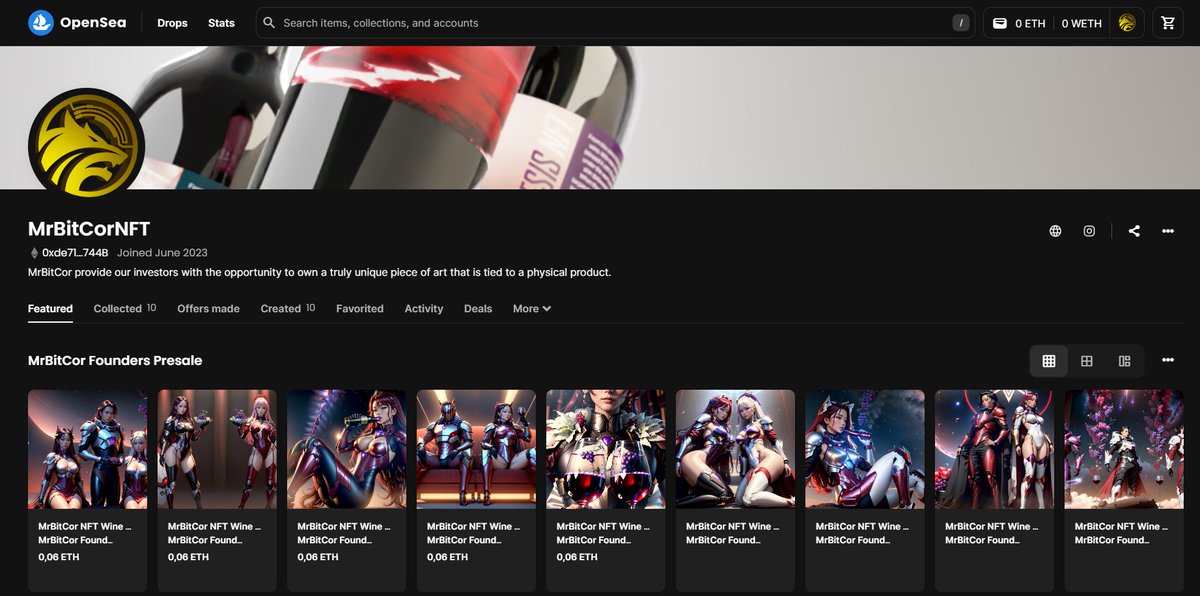Open the Stats menu
1200x596 pixels.
(221, 23)
